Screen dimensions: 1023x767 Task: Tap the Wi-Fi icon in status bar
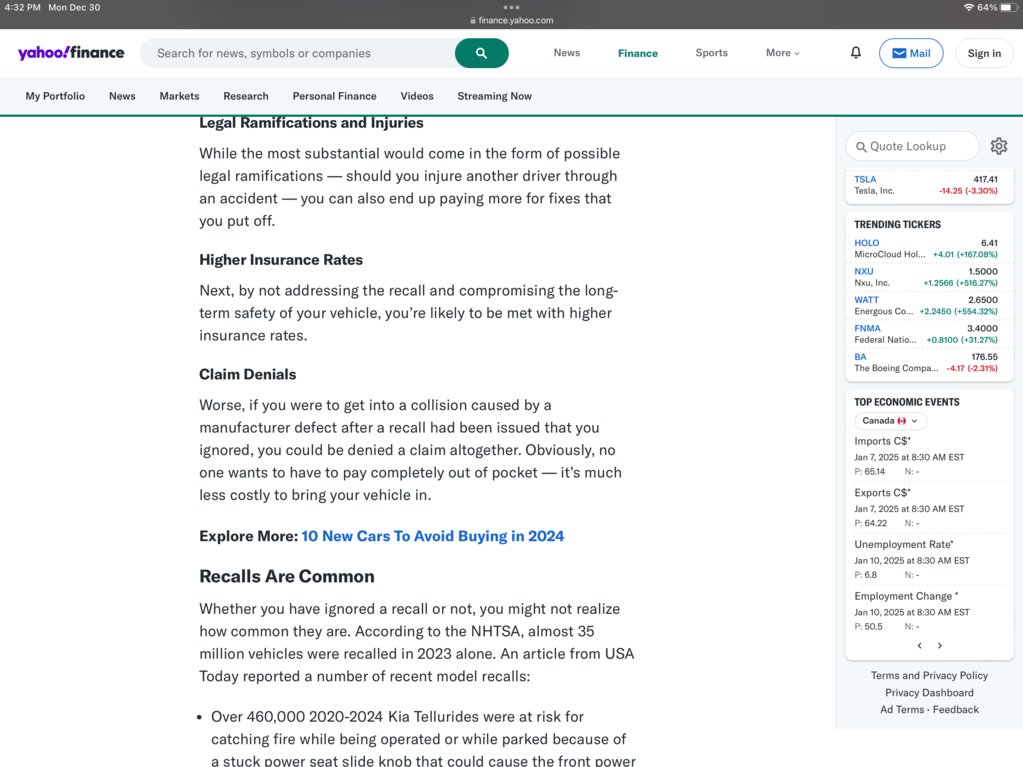969,7
